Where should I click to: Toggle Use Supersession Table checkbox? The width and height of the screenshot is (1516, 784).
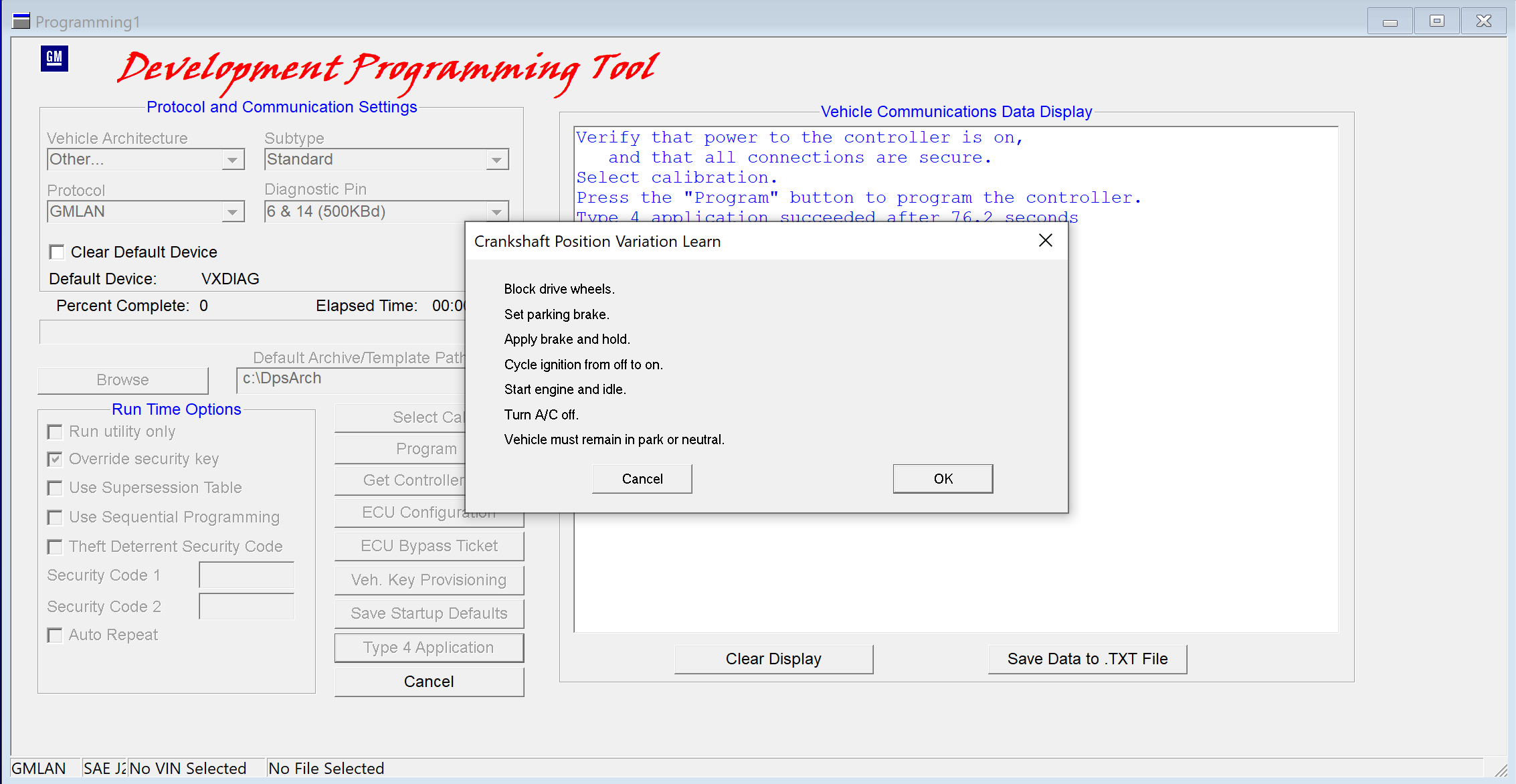tap(55, 488)
